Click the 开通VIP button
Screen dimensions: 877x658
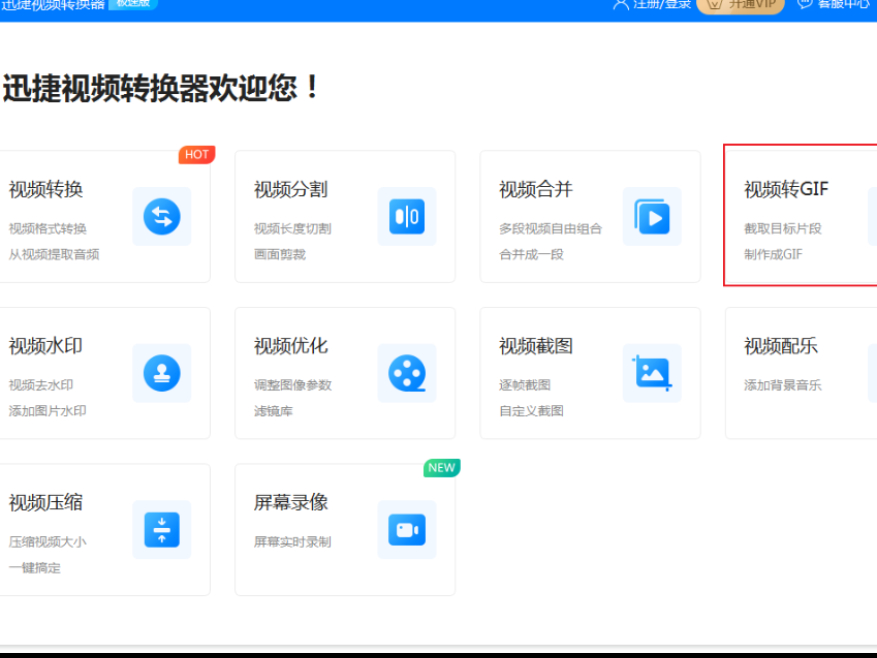[740, 6]
